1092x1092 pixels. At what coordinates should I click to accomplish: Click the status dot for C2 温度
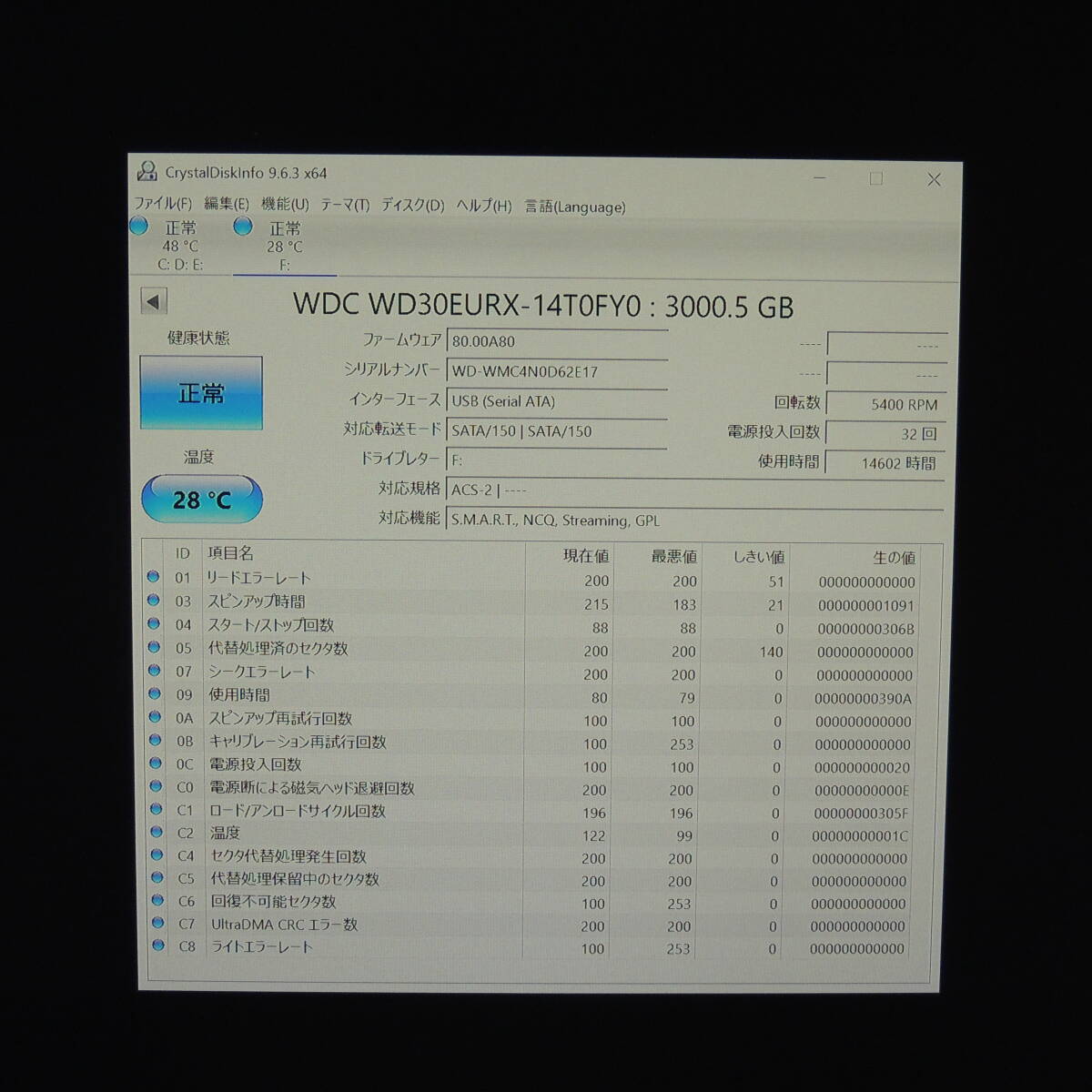point(157,832)
